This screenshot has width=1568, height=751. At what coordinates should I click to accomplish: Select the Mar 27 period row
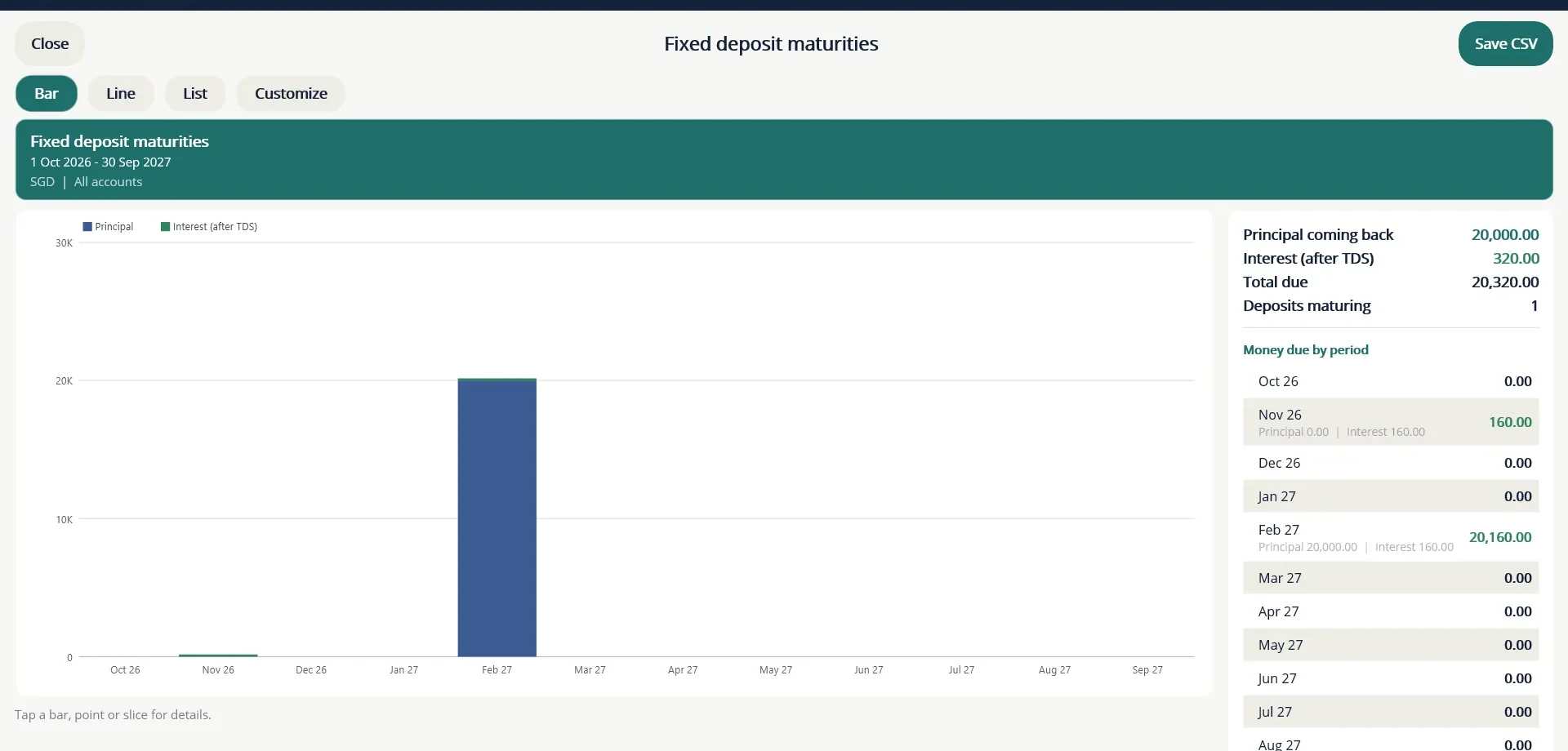(1391, 578)
